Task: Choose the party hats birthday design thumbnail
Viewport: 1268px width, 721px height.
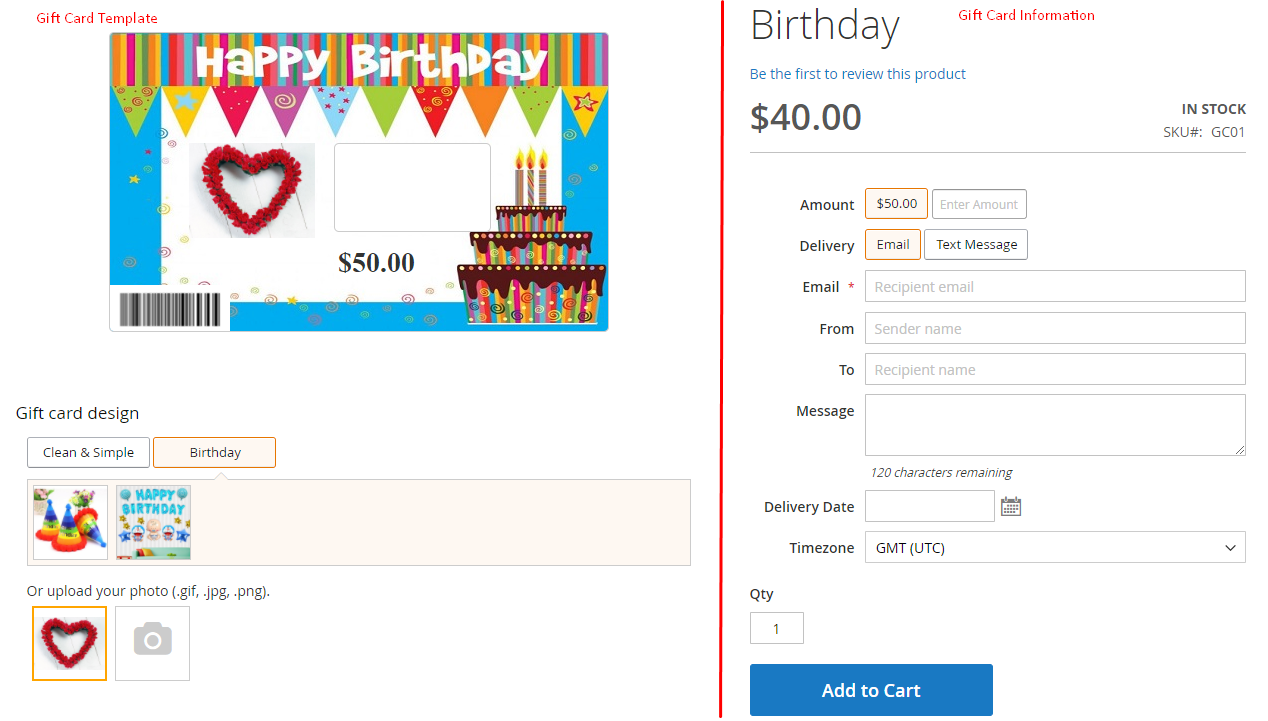Action: click(x=70, y=522)
